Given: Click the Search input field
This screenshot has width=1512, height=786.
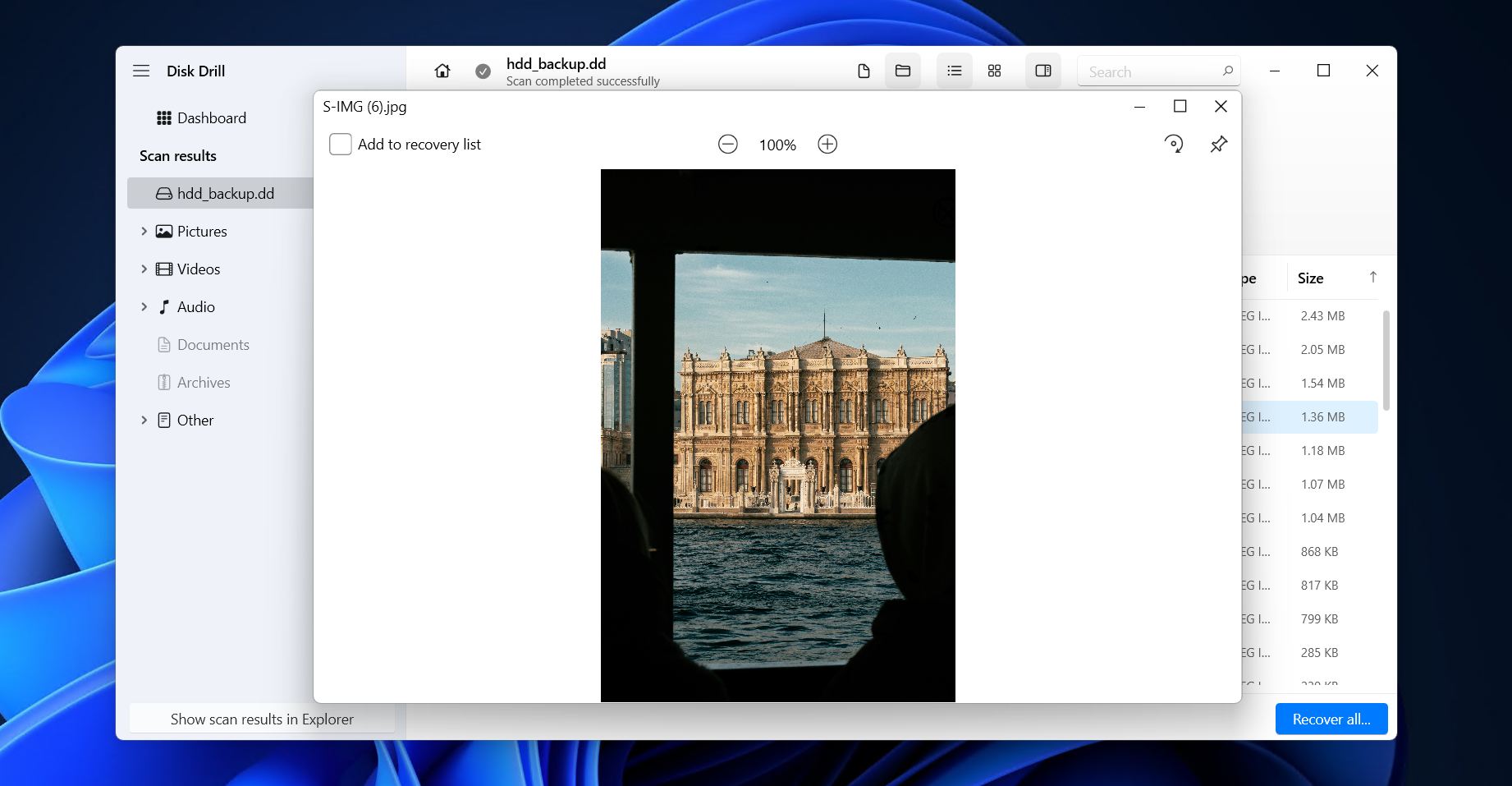Looking at the screenshot, I should pos(1149,72).
